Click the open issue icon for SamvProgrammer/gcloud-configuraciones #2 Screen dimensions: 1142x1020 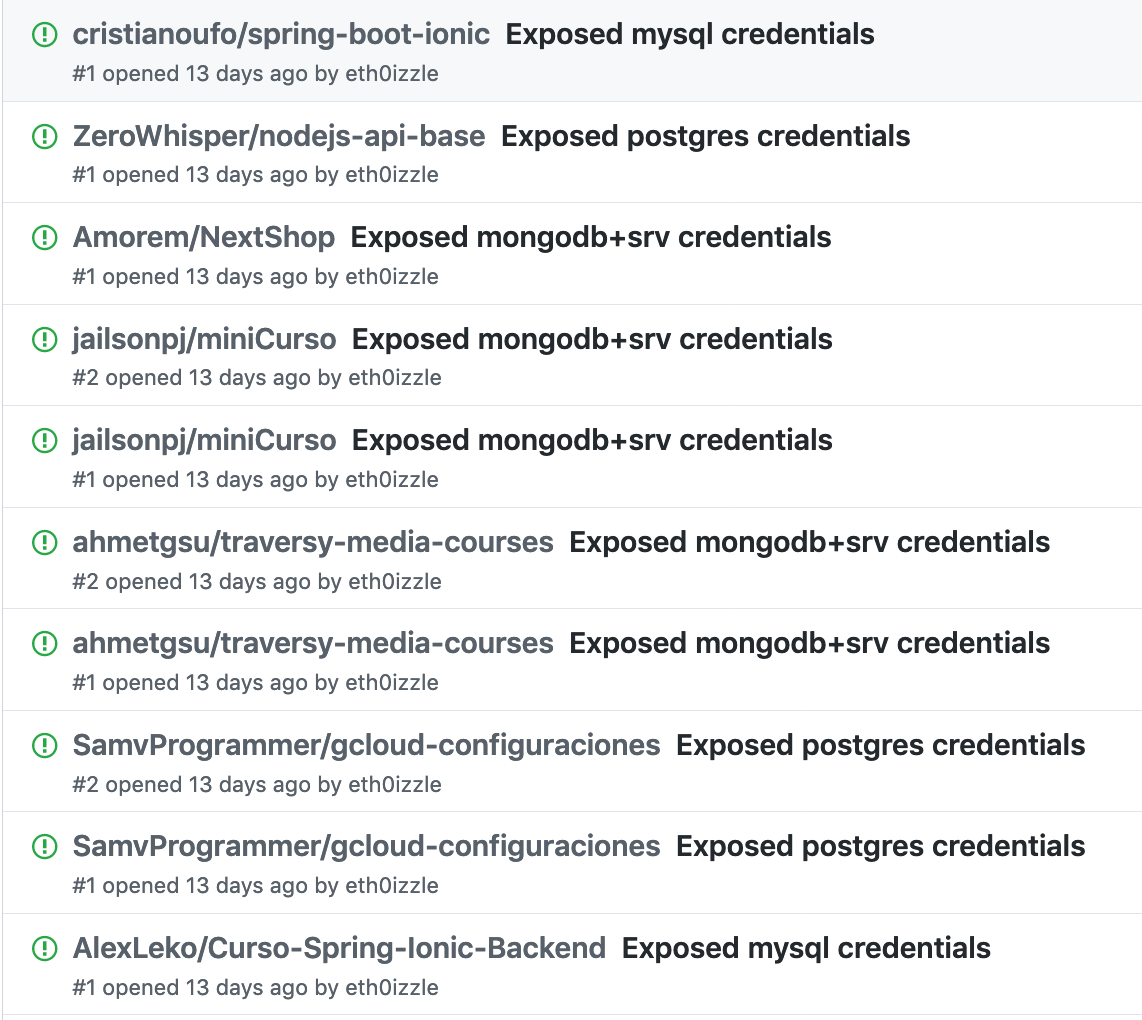tap(44, 745)
